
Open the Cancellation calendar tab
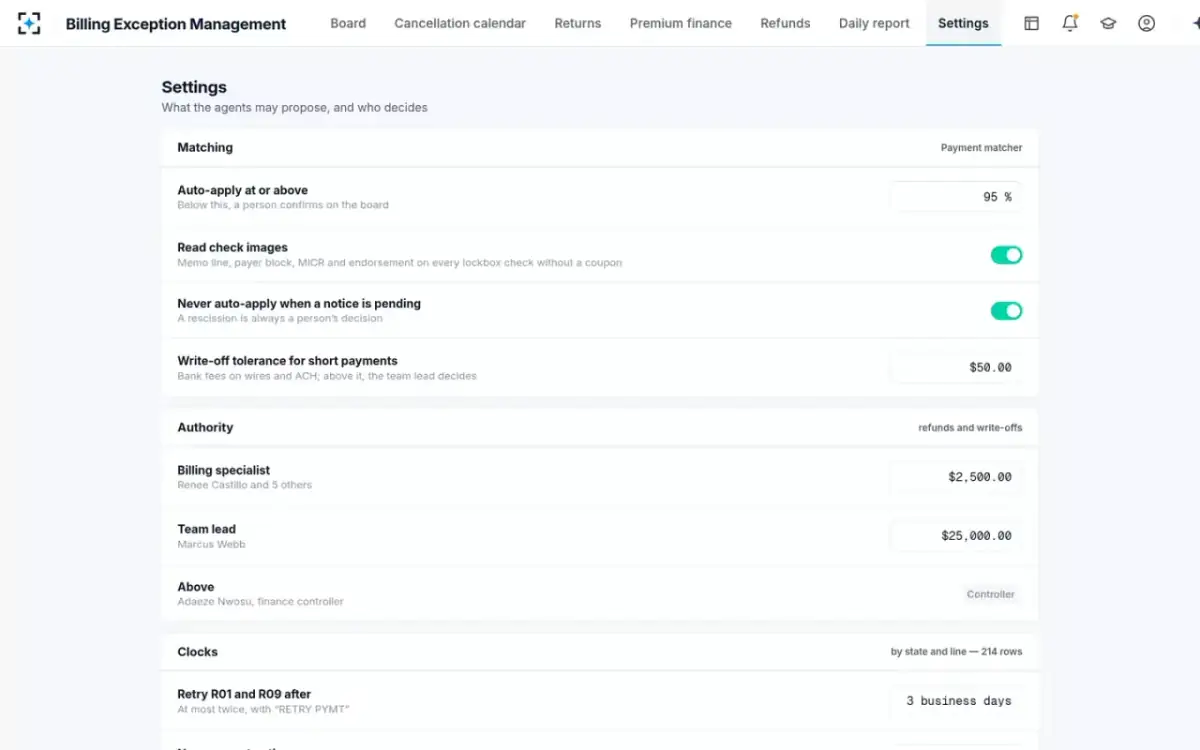coord(460,23)
